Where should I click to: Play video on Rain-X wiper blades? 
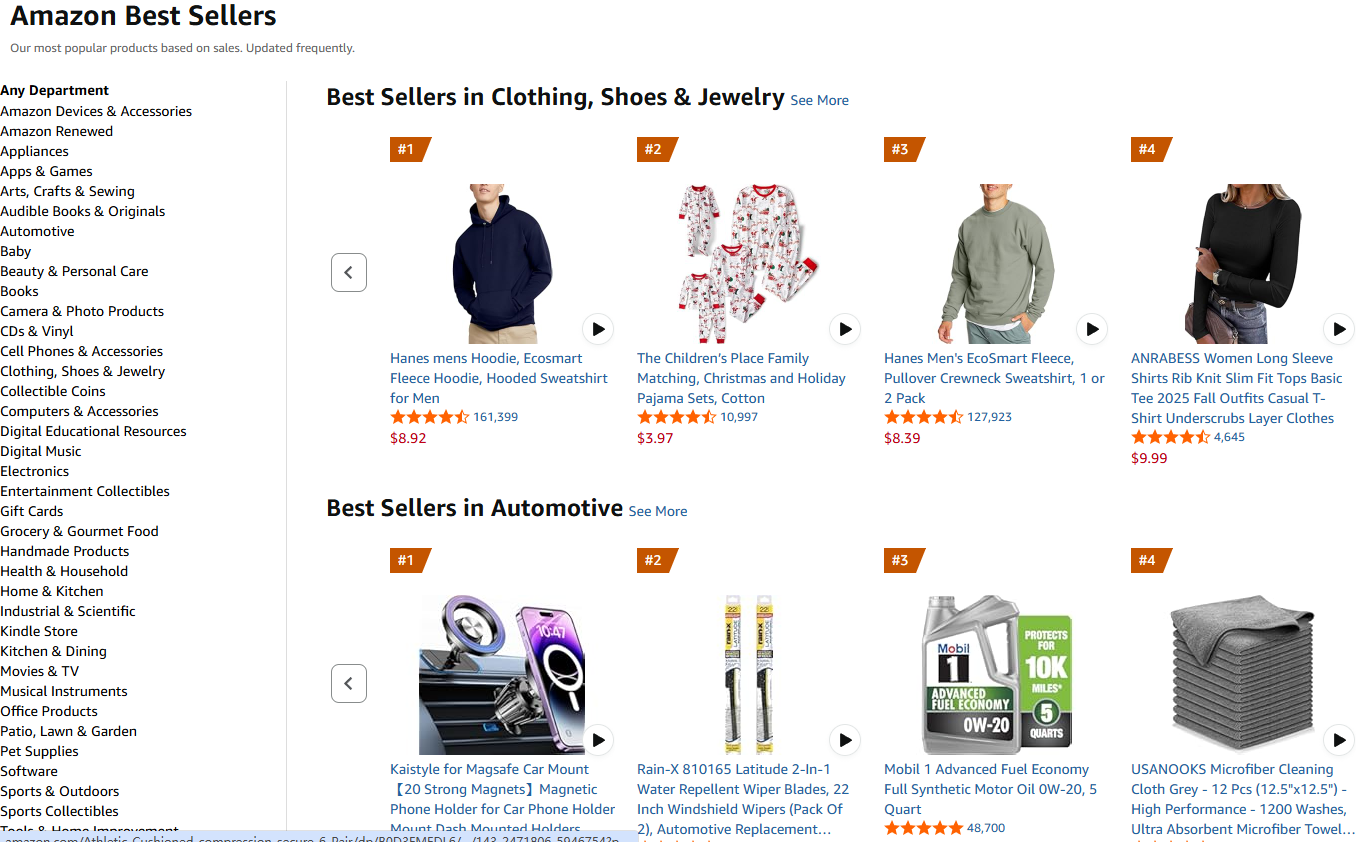pos(845,740)
